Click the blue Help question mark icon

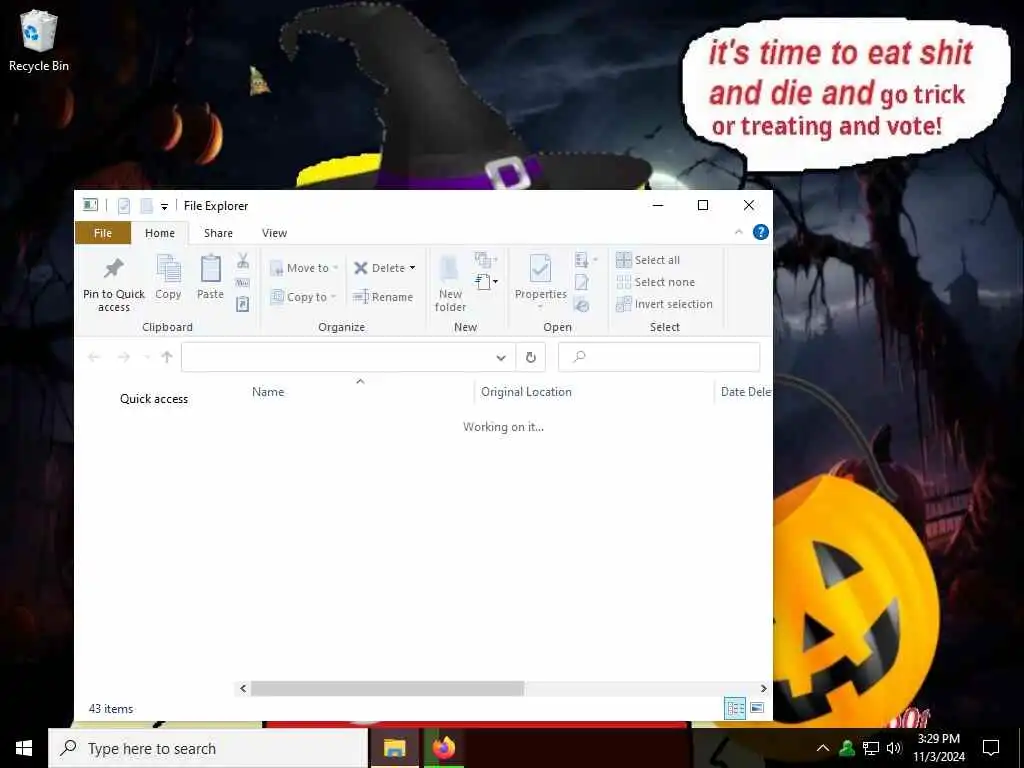[x=761, y=232]
